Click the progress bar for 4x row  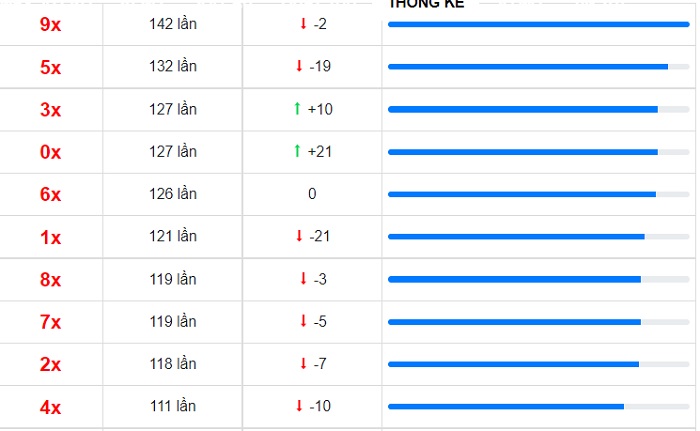539,406
